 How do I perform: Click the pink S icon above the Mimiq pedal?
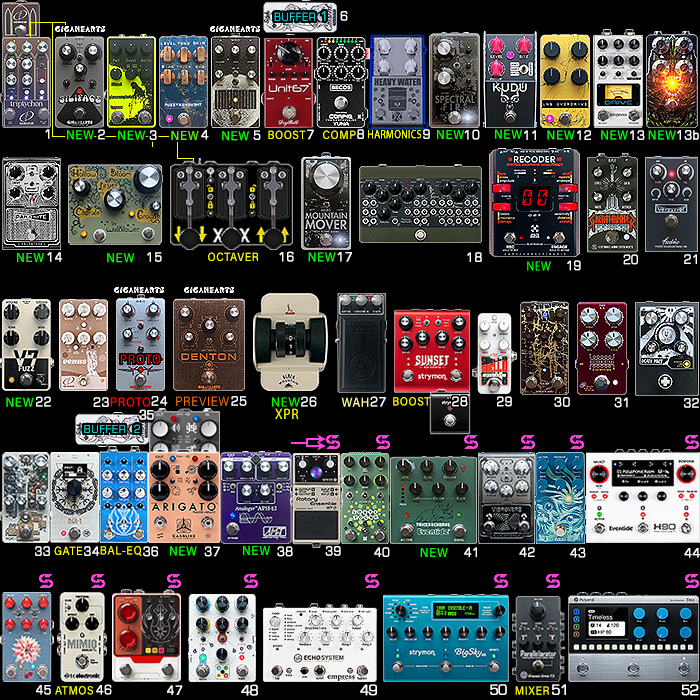click(x=98, y=581)
